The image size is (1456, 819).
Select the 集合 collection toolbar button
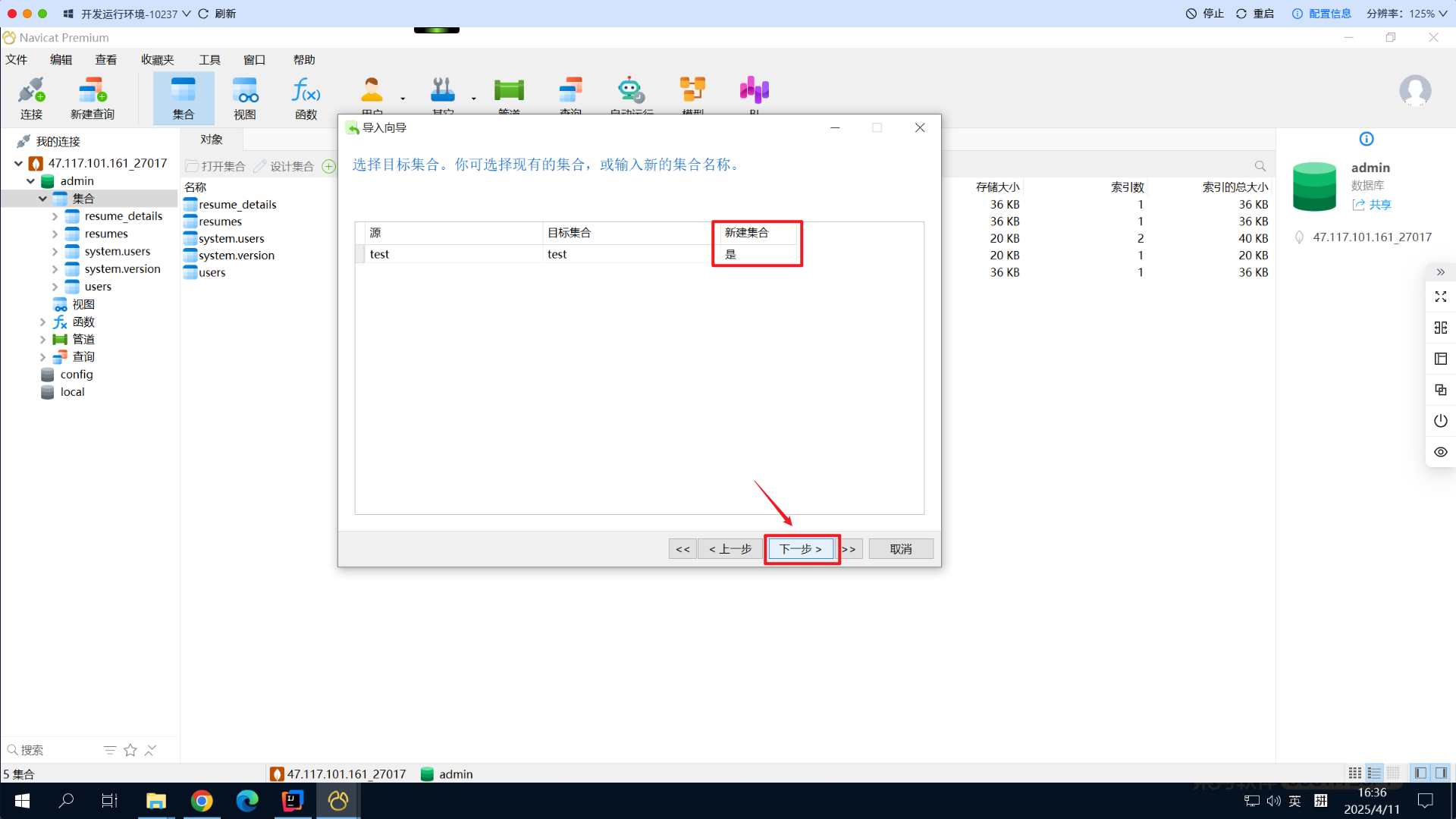pos(184,98)
